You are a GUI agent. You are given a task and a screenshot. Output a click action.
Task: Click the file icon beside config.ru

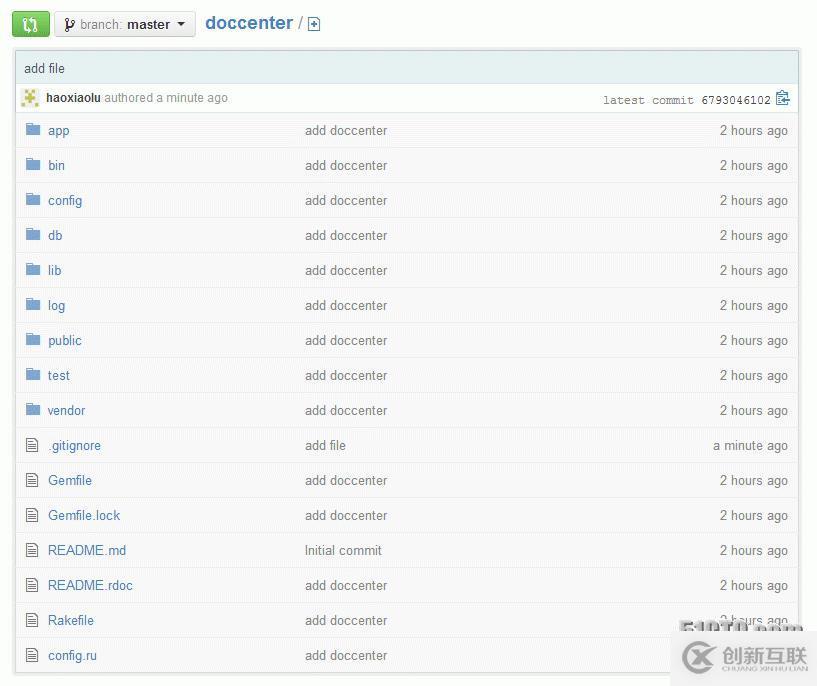point(32,654)
